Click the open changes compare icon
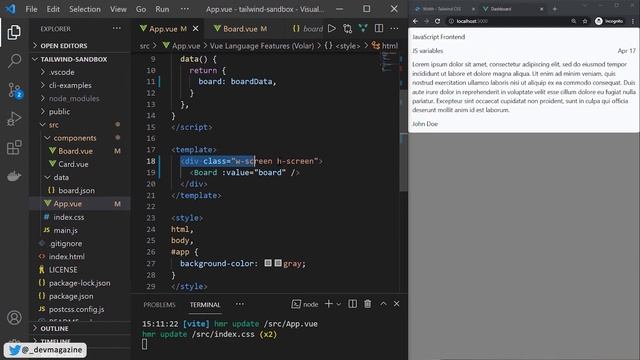 pos(347,29)
